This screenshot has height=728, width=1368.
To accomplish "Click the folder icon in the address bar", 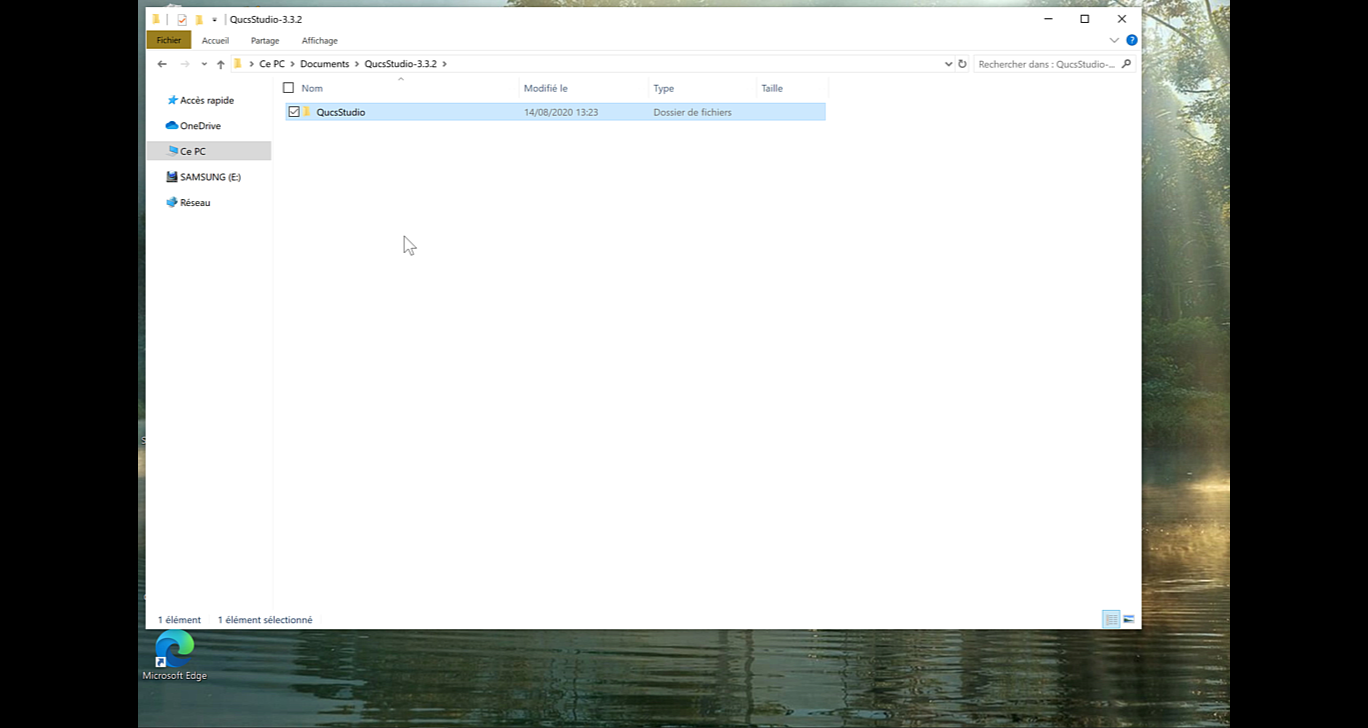I will click(x=238, y=64).
